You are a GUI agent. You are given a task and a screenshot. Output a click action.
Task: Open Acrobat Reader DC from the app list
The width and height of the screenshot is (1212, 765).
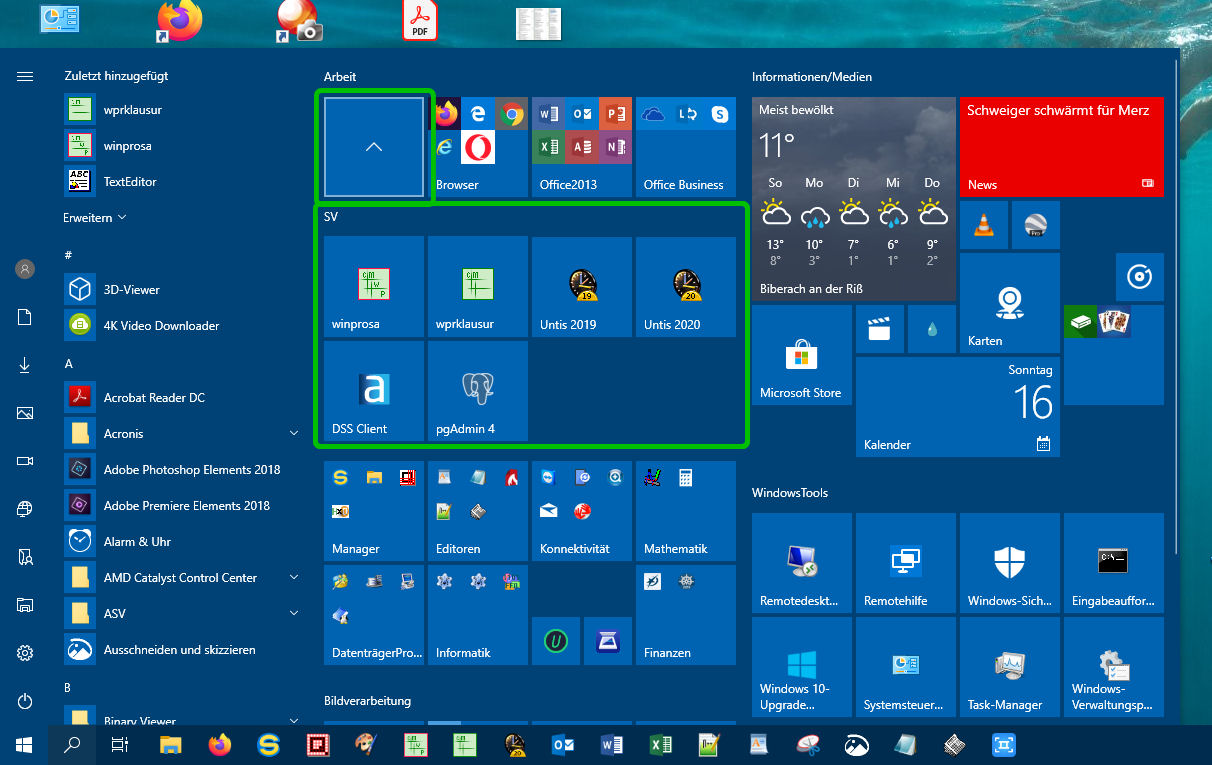point(154,398)
